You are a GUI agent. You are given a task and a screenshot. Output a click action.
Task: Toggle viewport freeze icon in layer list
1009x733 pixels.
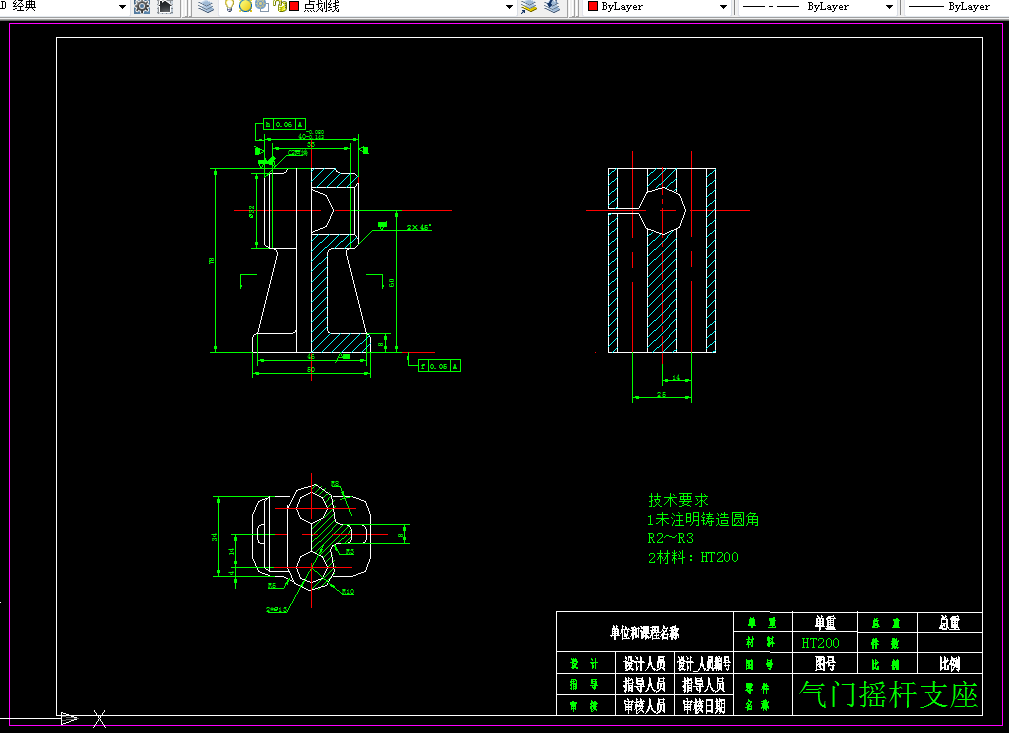click(262, 6)
